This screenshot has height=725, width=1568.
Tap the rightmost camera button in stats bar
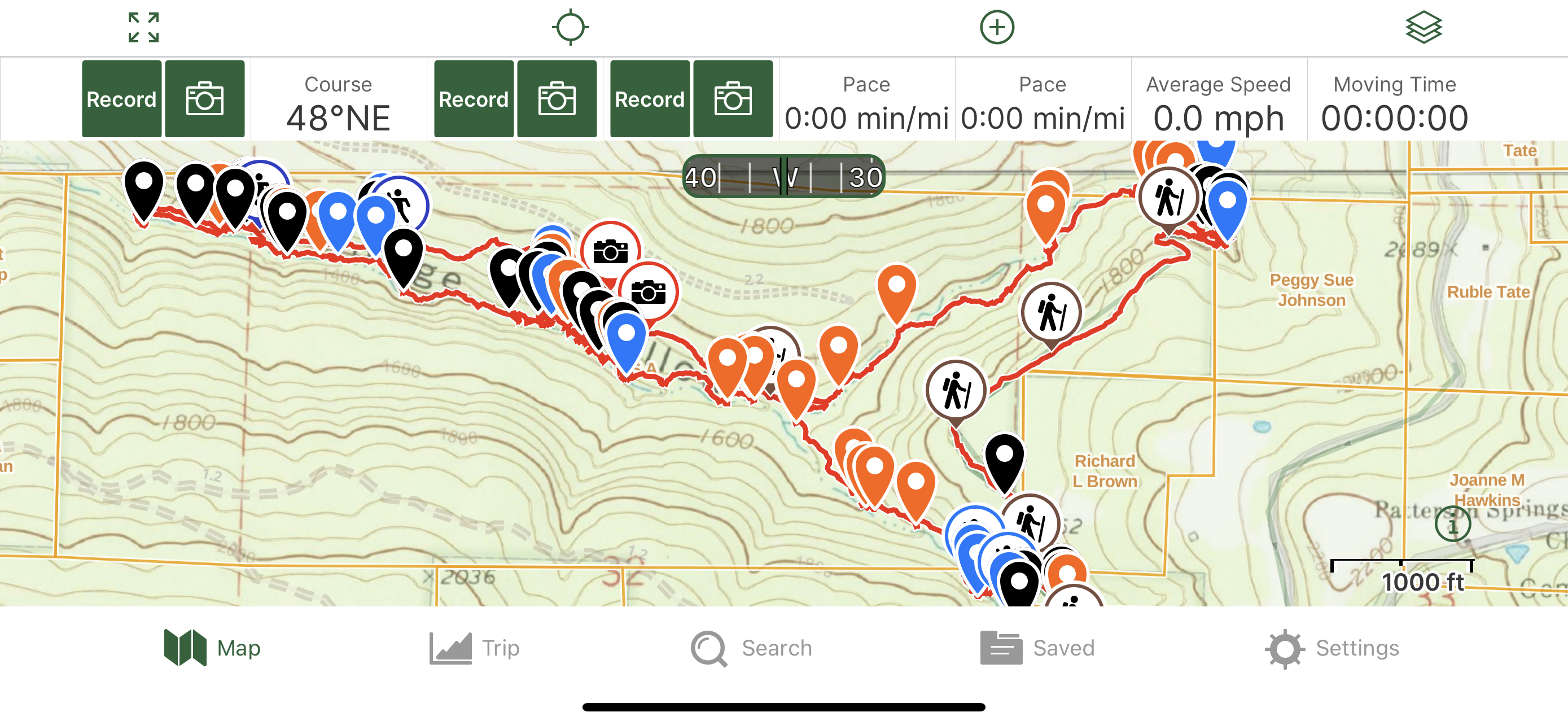(x=733, y=99)
